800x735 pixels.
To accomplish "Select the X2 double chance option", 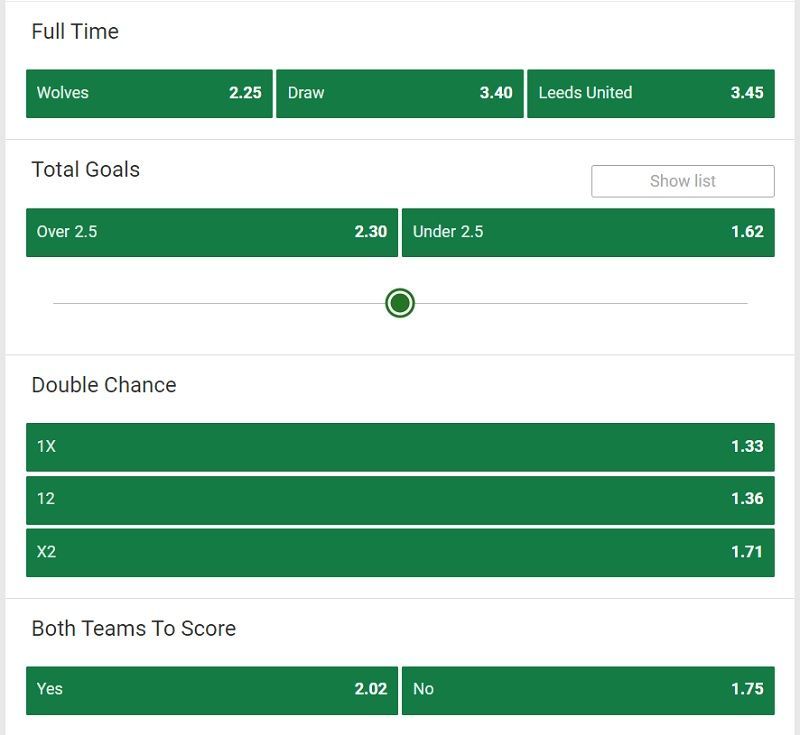I will (400, 552).
